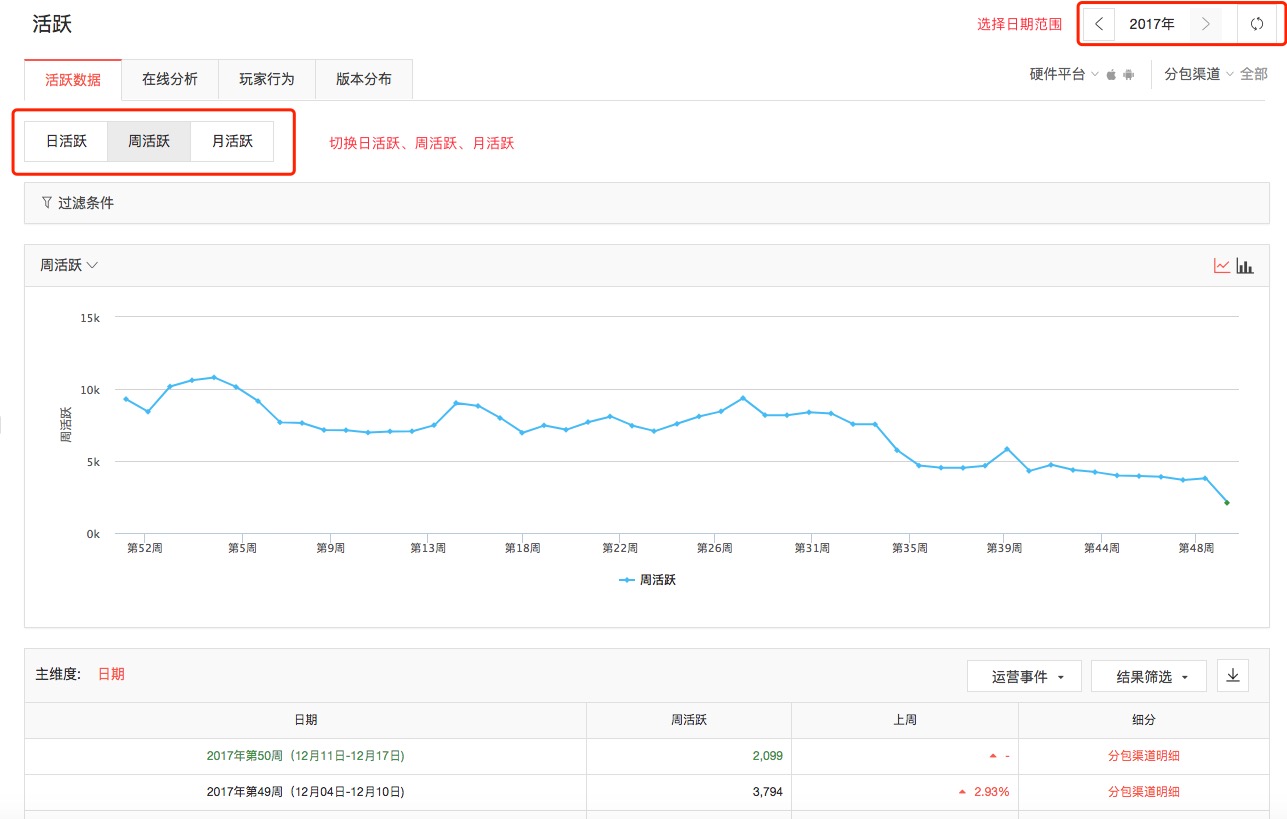Open 分包渠道明细 for week 49 row
1287x819 pixels.
(1143, 791)
